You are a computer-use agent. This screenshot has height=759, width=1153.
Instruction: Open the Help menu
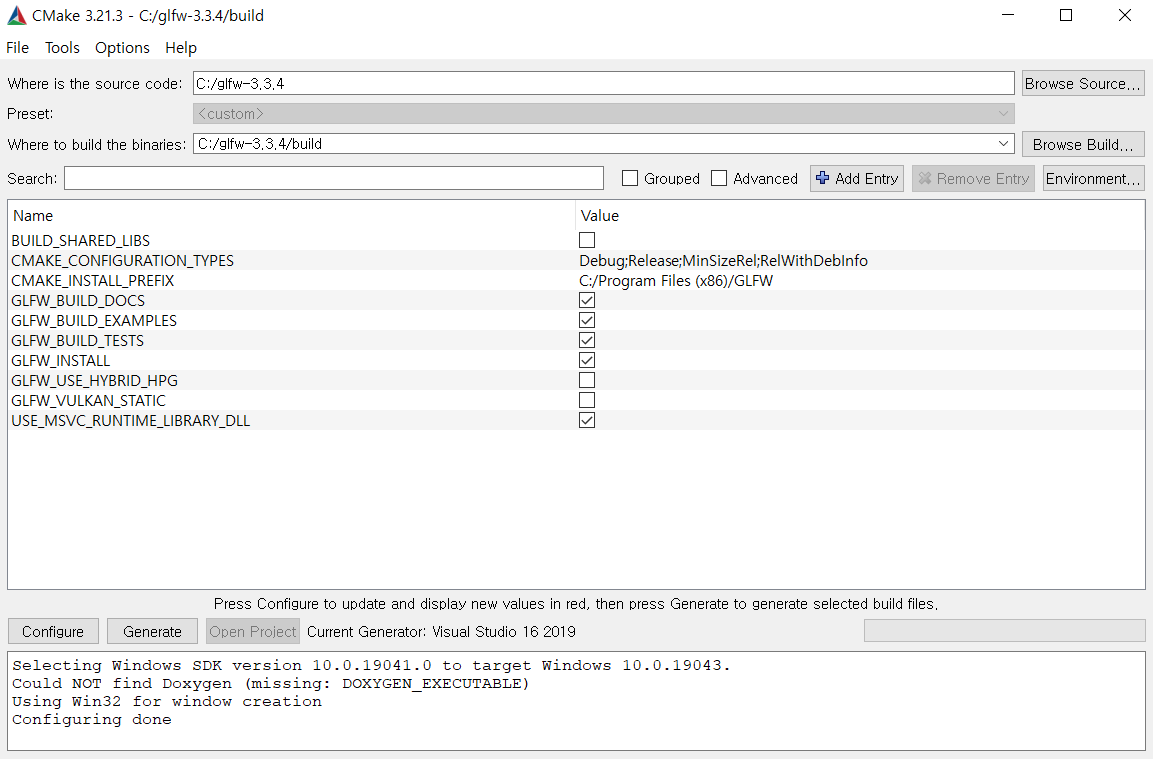tap(181, 48)
